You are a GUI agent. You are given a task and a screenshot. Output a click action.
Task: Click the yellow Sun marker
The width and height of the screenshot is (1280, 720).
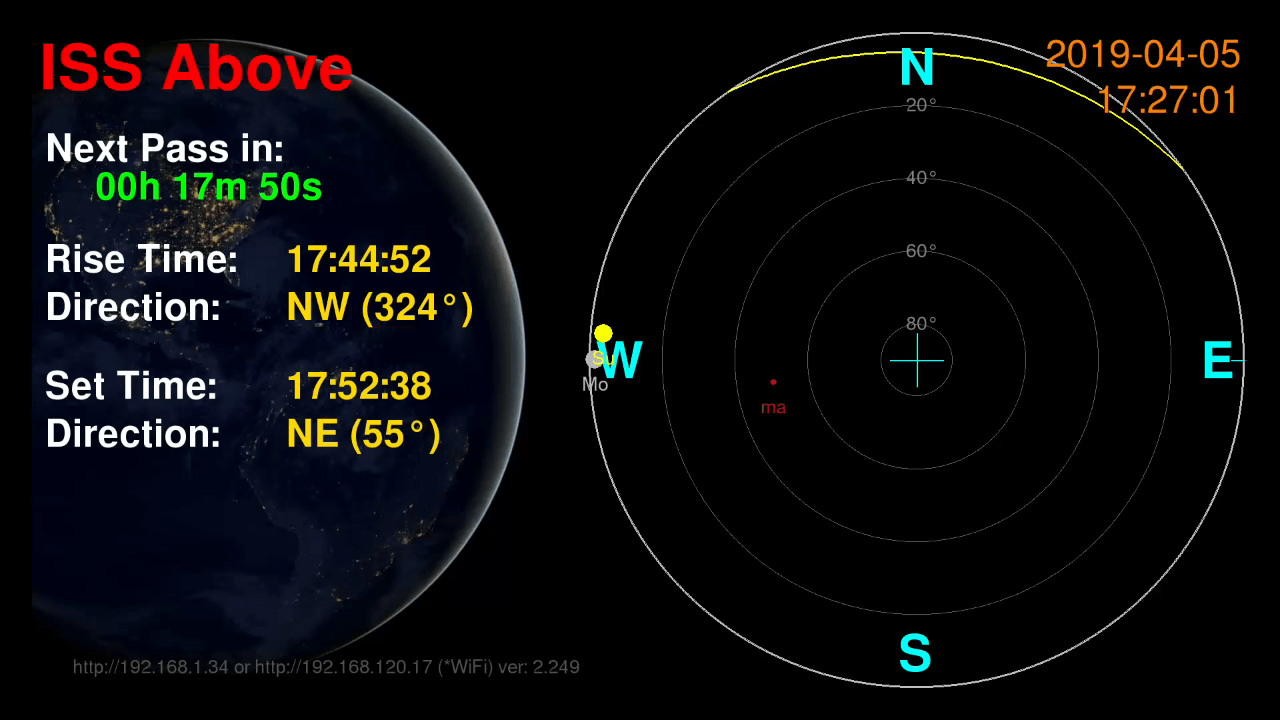[603, 333]
